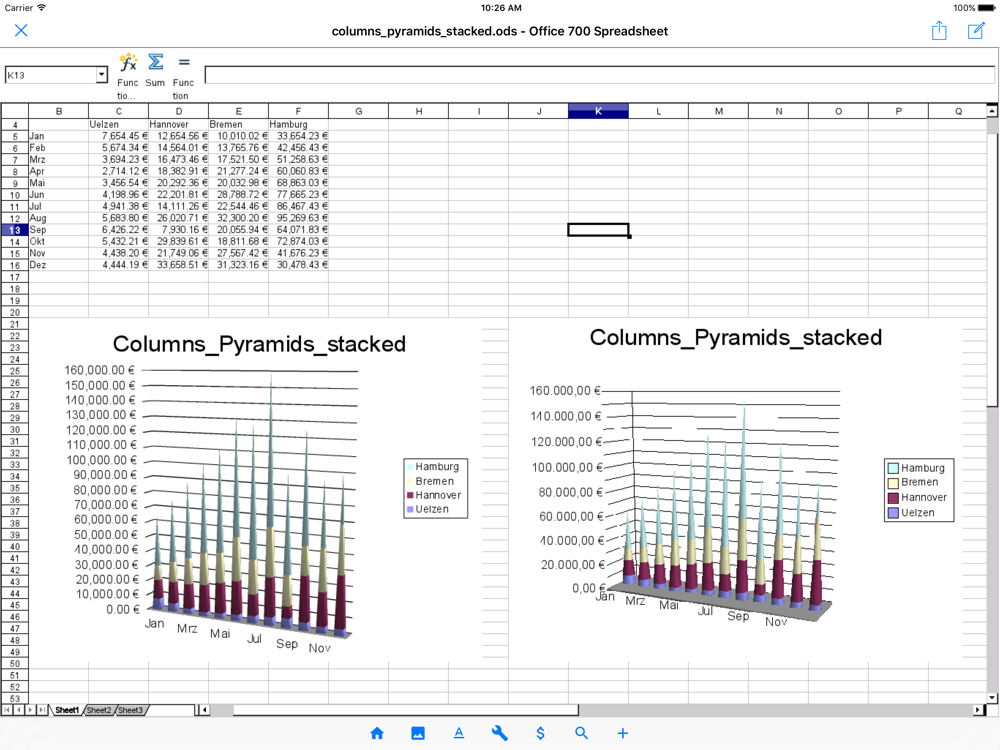Switch to the Sheet3 tab
Screen dimensions: 1000x750
click(131, 710)
